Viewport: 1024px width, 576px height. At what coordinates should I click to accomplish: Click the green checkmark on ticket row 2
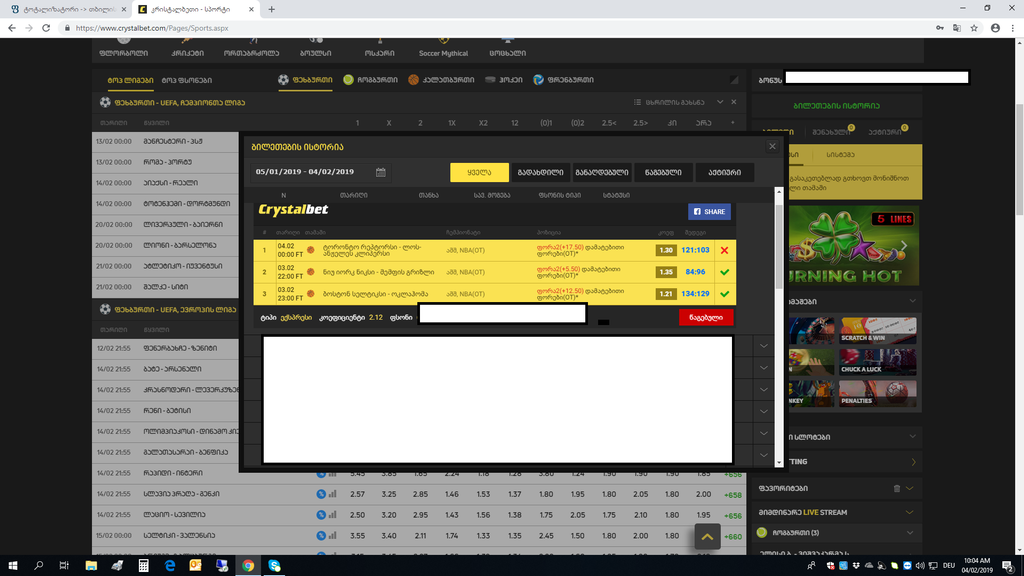tap(724, 272)
